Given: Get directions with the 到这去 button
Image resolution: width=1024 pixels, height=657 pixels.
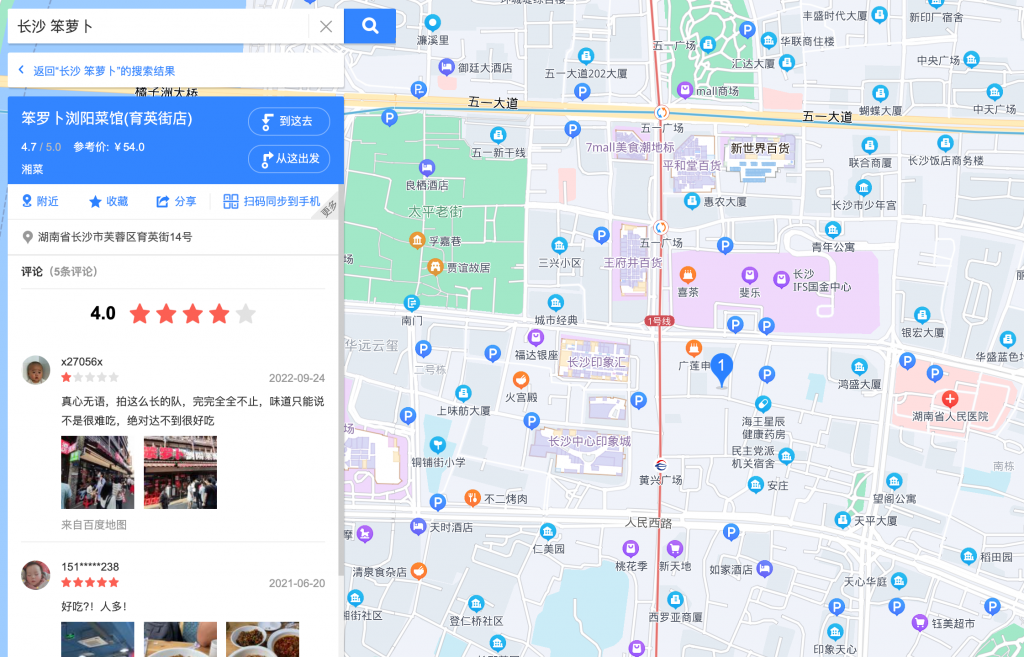Looking at the screenshot, I should [289, 121].
